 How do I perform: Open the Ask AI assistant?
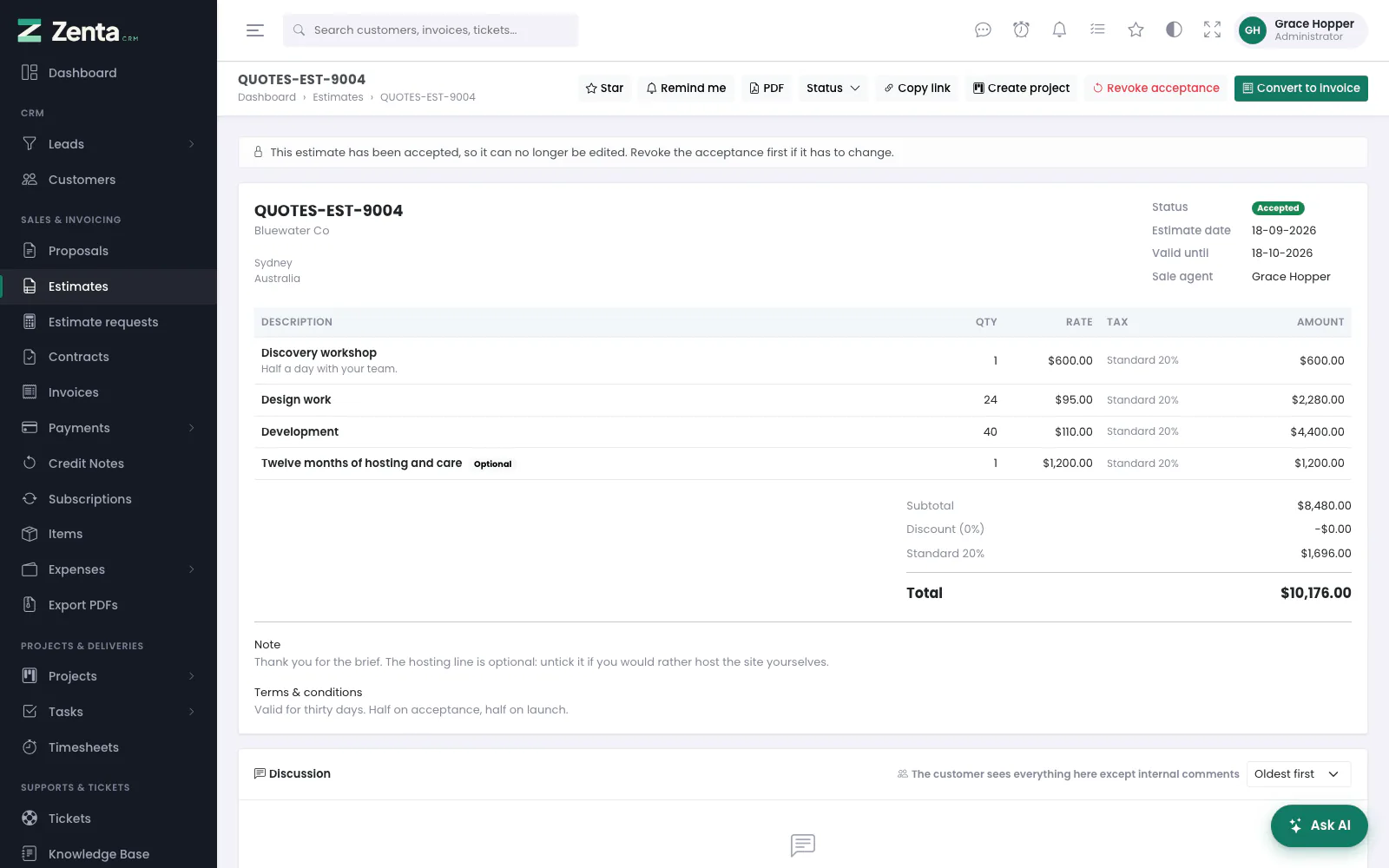tap(1319, 825)
